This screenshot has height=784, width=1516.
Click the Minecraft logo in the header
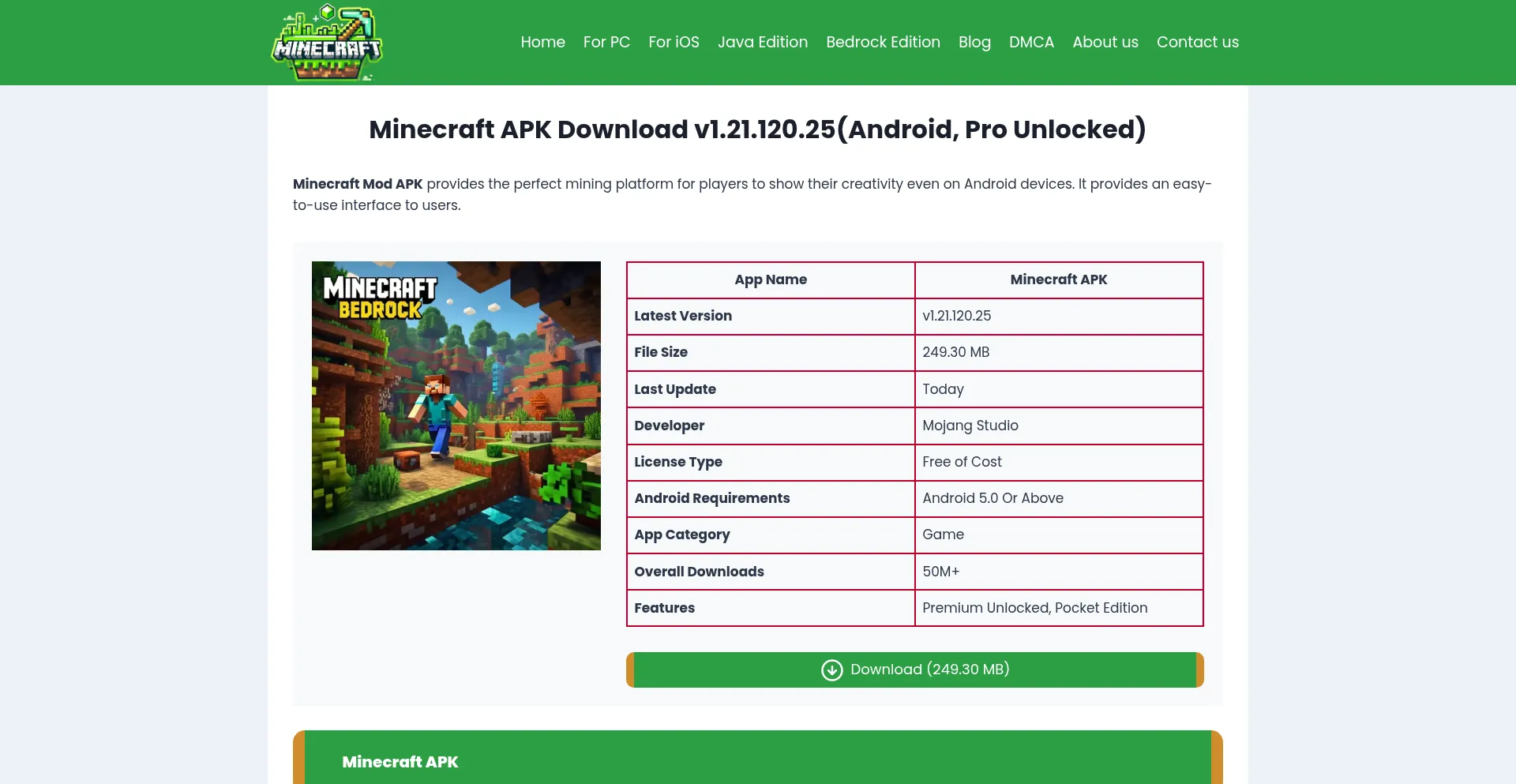[x=327, y=43]
